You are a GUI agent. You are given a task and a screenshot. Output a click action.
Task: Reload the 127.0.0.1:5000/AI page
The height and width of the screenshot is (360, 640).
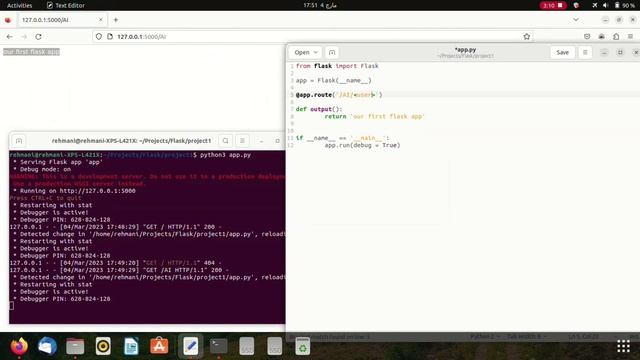click(38, 37)
